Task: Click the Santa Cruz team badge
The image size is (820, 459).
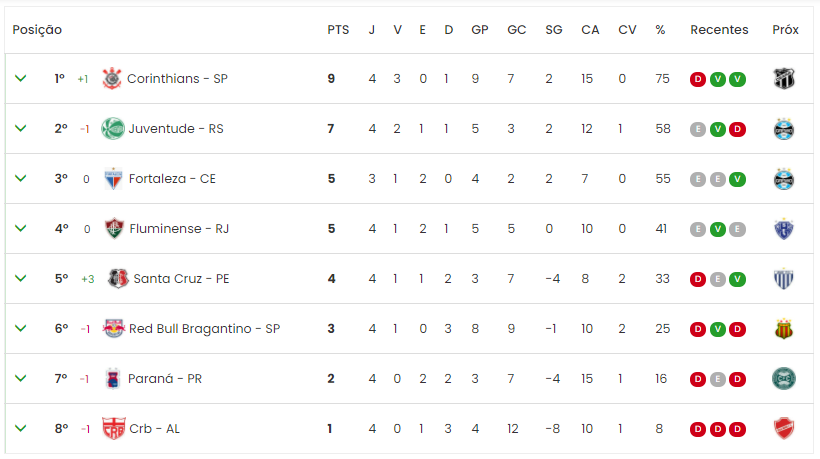Action: (118, 279)
